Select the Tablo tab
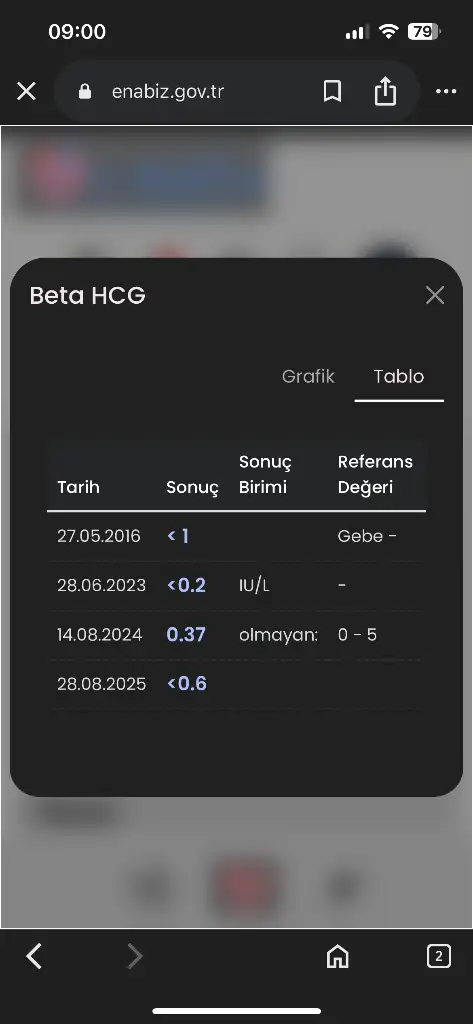473x1024 pixels. click(x=399, y=376)
